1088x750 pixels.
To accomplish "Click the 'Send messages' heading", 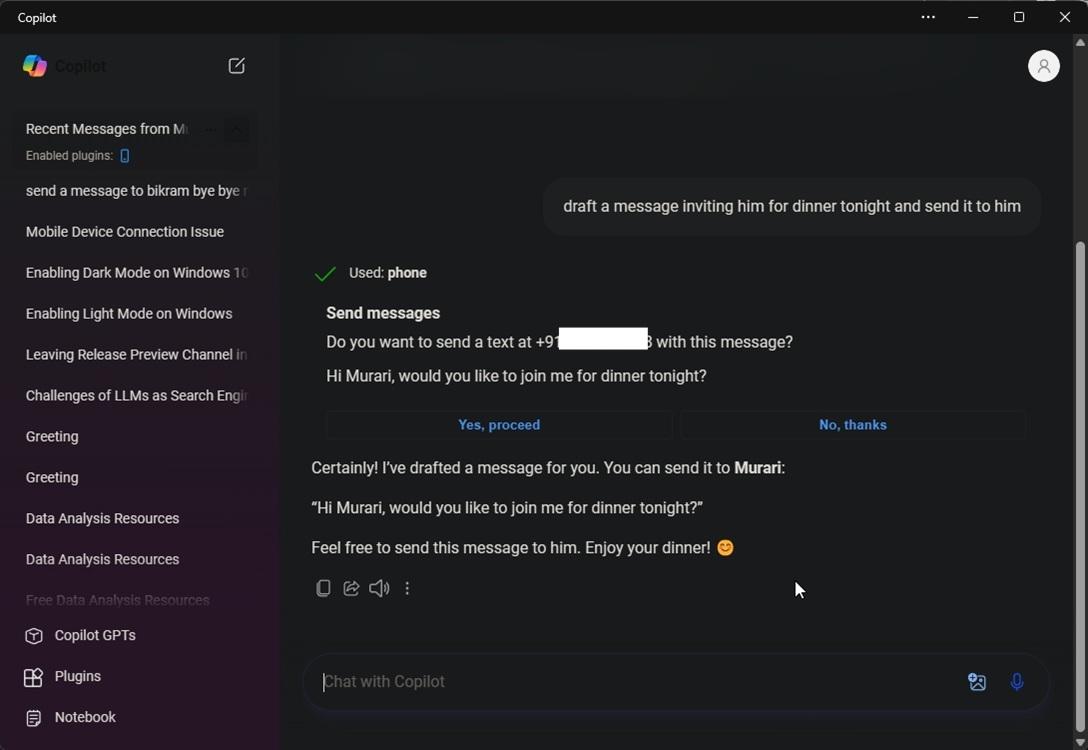I will click(383, 314).
